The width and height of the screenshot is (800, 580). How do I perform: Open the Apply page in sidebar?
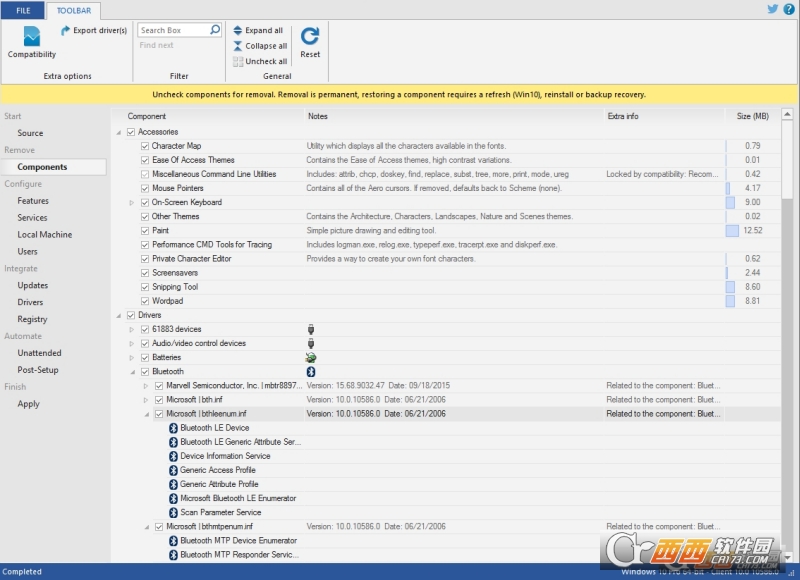pyautogui.click(x=29, y=404)
